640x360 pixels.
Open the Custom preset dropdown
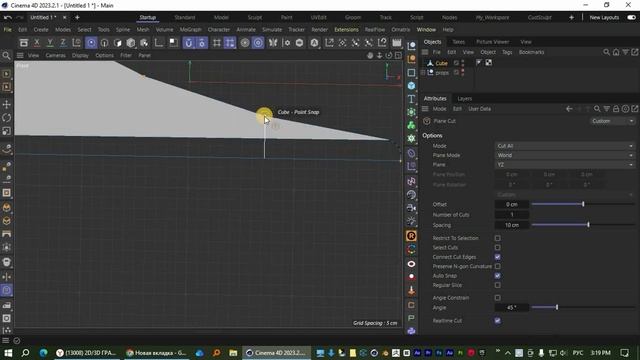coord(613,121)
